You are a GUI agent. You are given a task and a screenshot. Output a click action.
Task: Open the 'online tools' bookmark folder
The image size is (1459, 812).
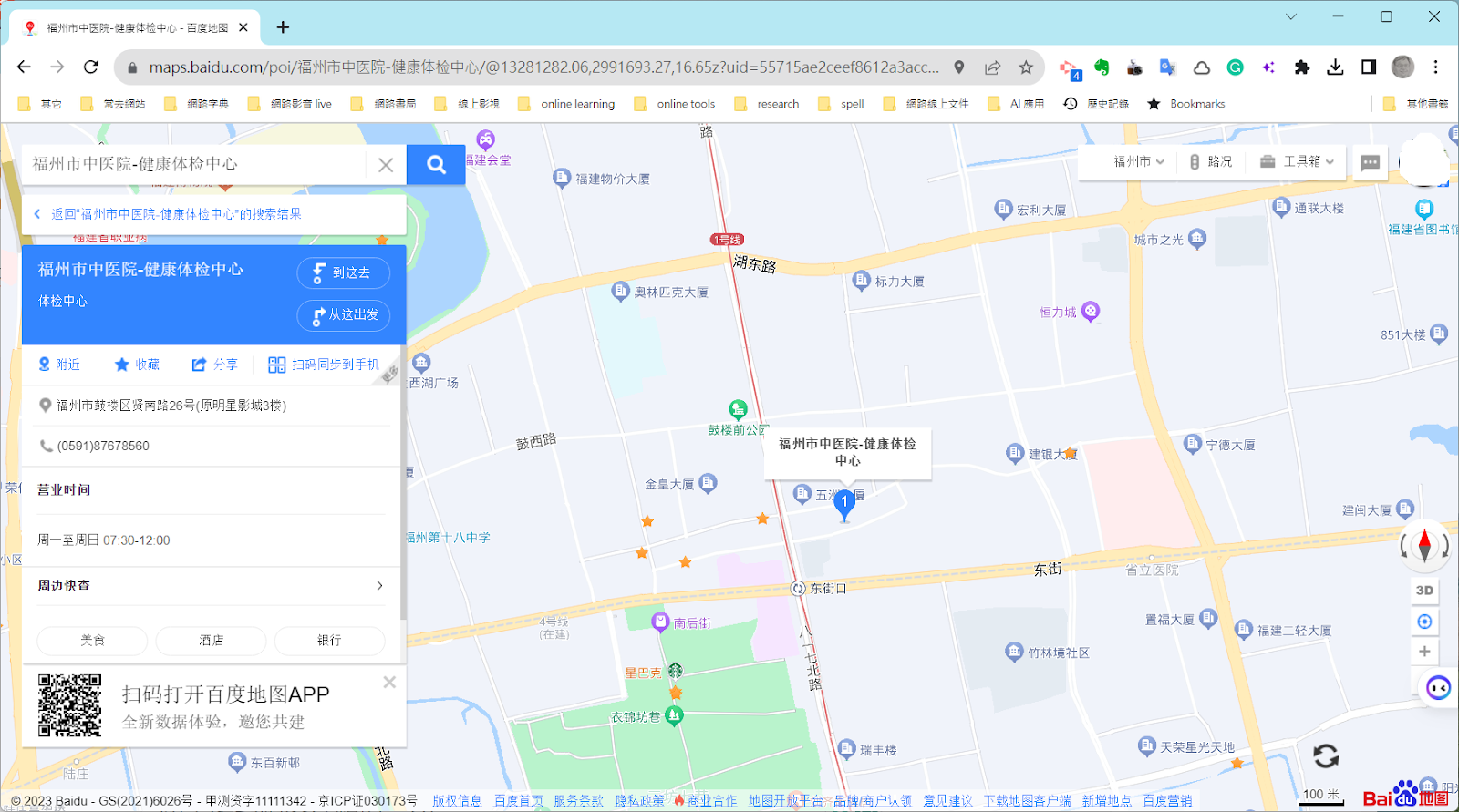point(674,104)
